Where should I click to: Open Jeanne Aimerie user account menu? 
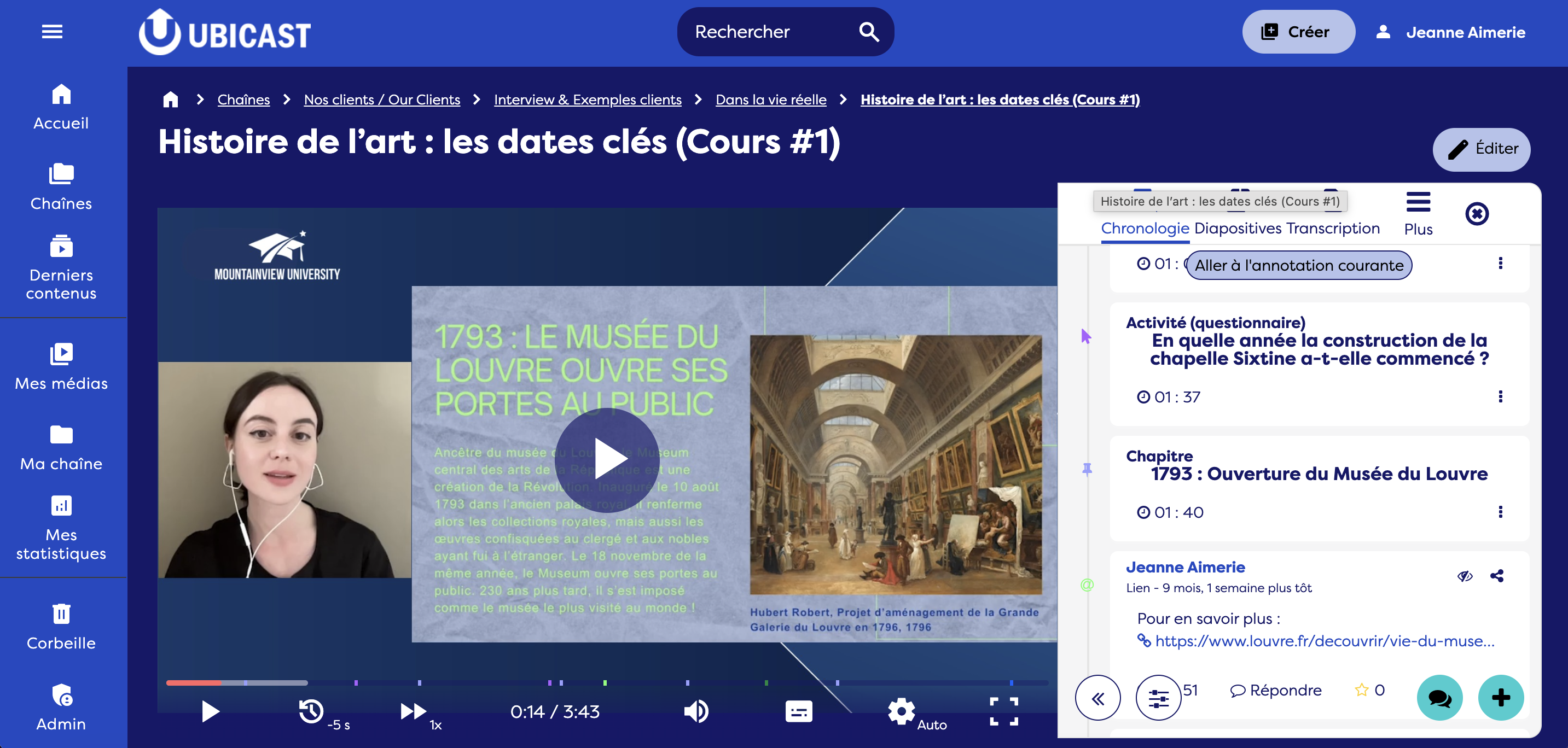[x=1450, y=32]
